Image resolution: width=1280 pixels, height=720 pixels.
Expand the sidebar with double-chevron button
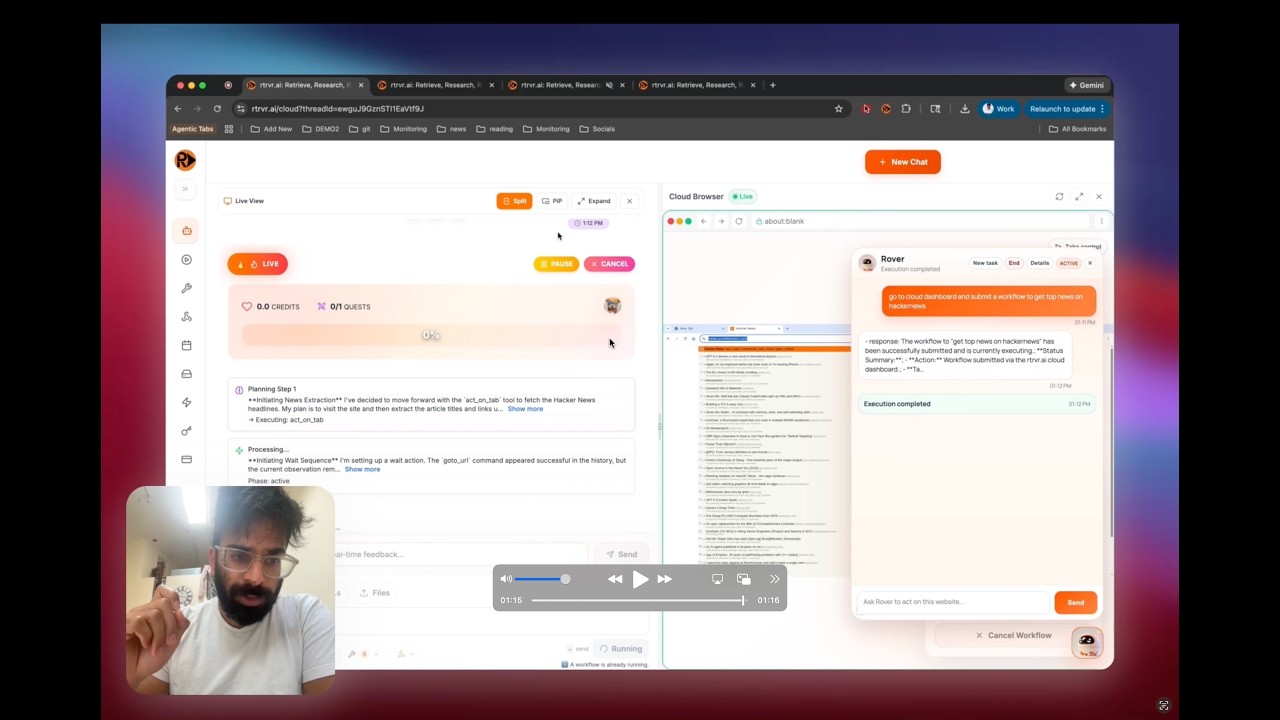point(185,189)
